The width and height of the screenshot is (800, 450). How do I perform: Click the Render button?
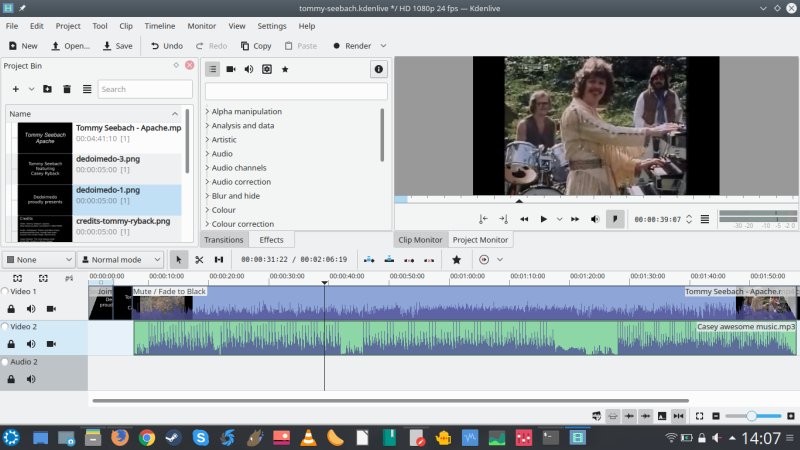(352, 46)
